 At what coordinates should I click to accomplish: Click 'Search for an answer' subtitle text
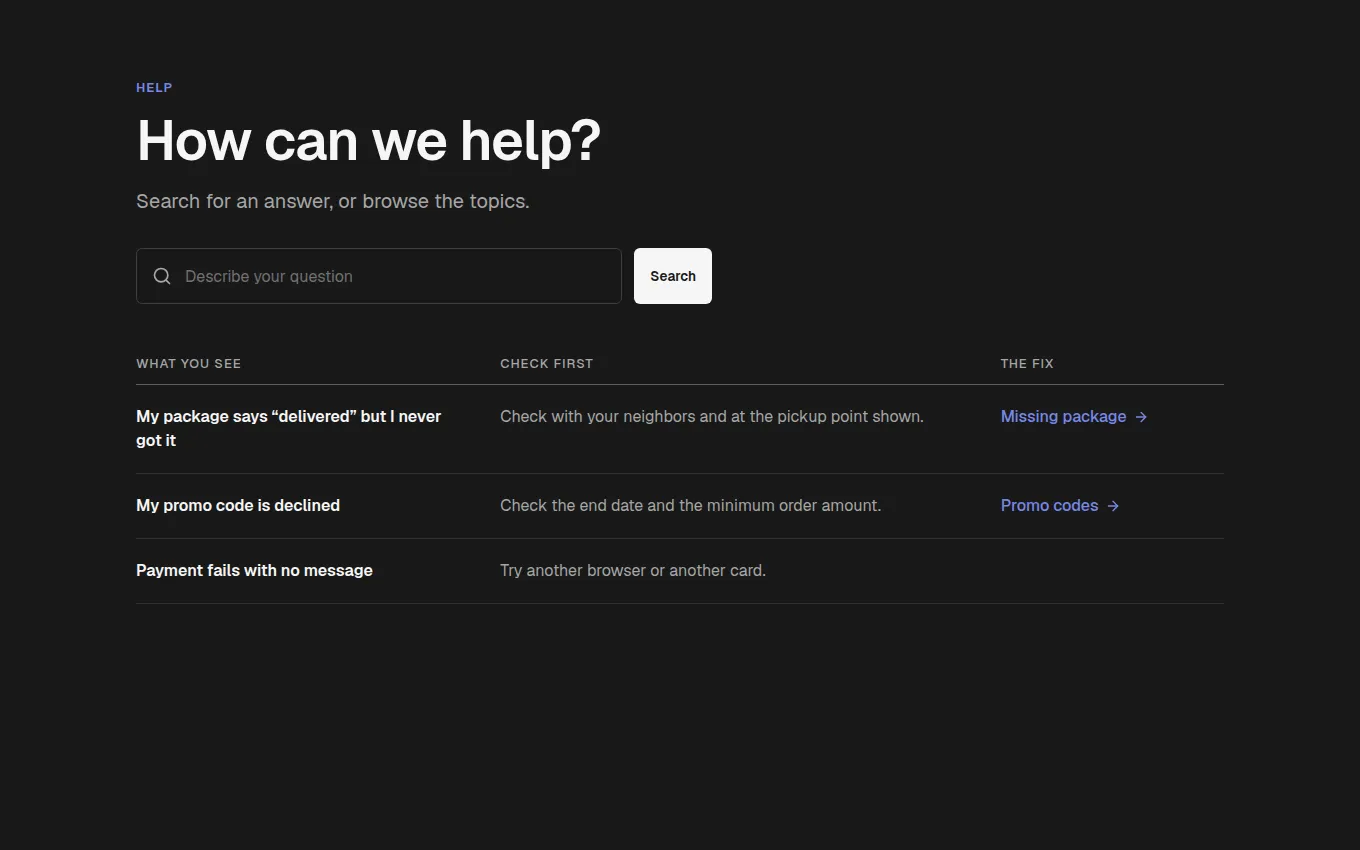click(333, 201)
